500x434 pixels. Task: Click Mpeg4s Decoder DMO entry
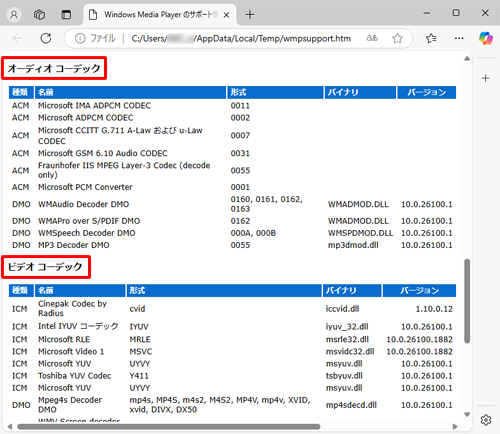point(70,405)
